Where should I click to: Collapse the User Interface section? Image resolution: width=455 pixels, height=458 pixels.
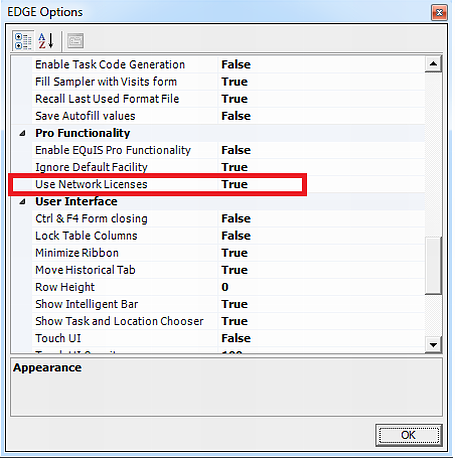pos(22,202)
